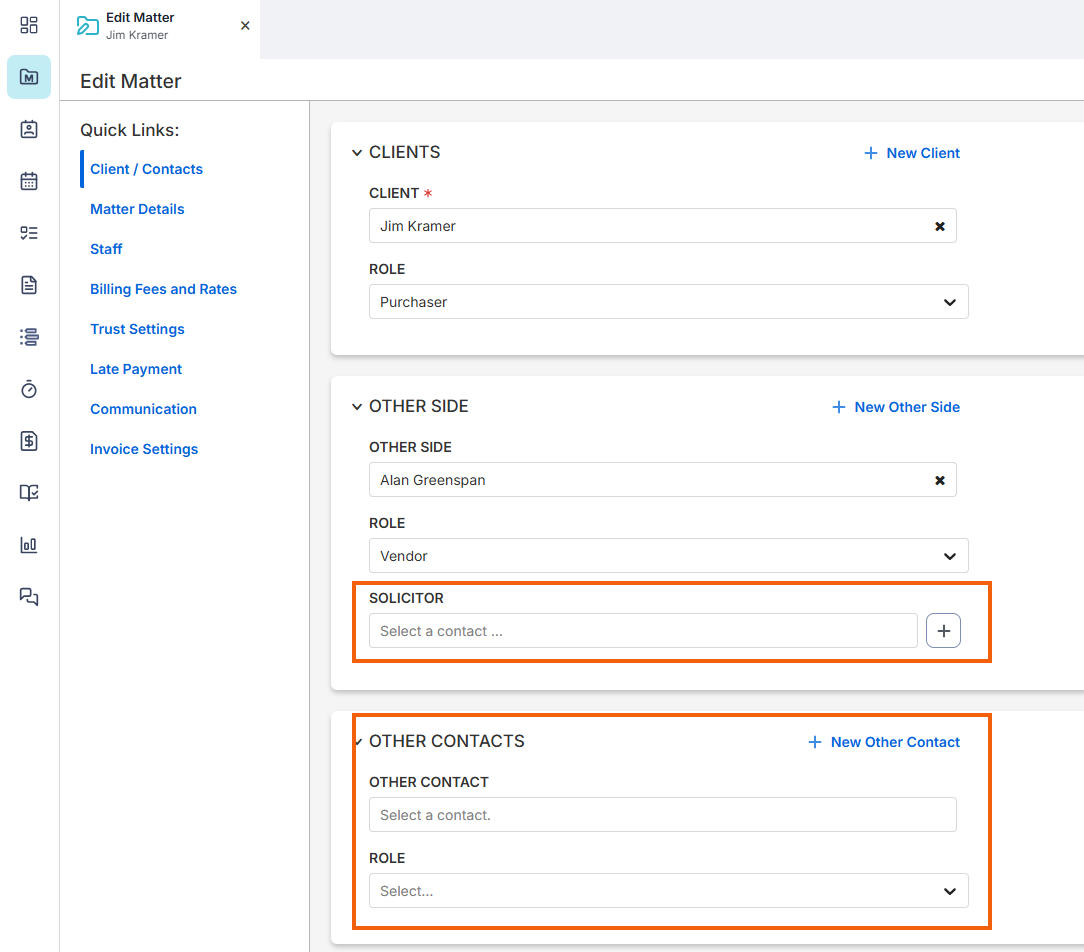Select the Matters icon in sidebar

coord(29,77)
